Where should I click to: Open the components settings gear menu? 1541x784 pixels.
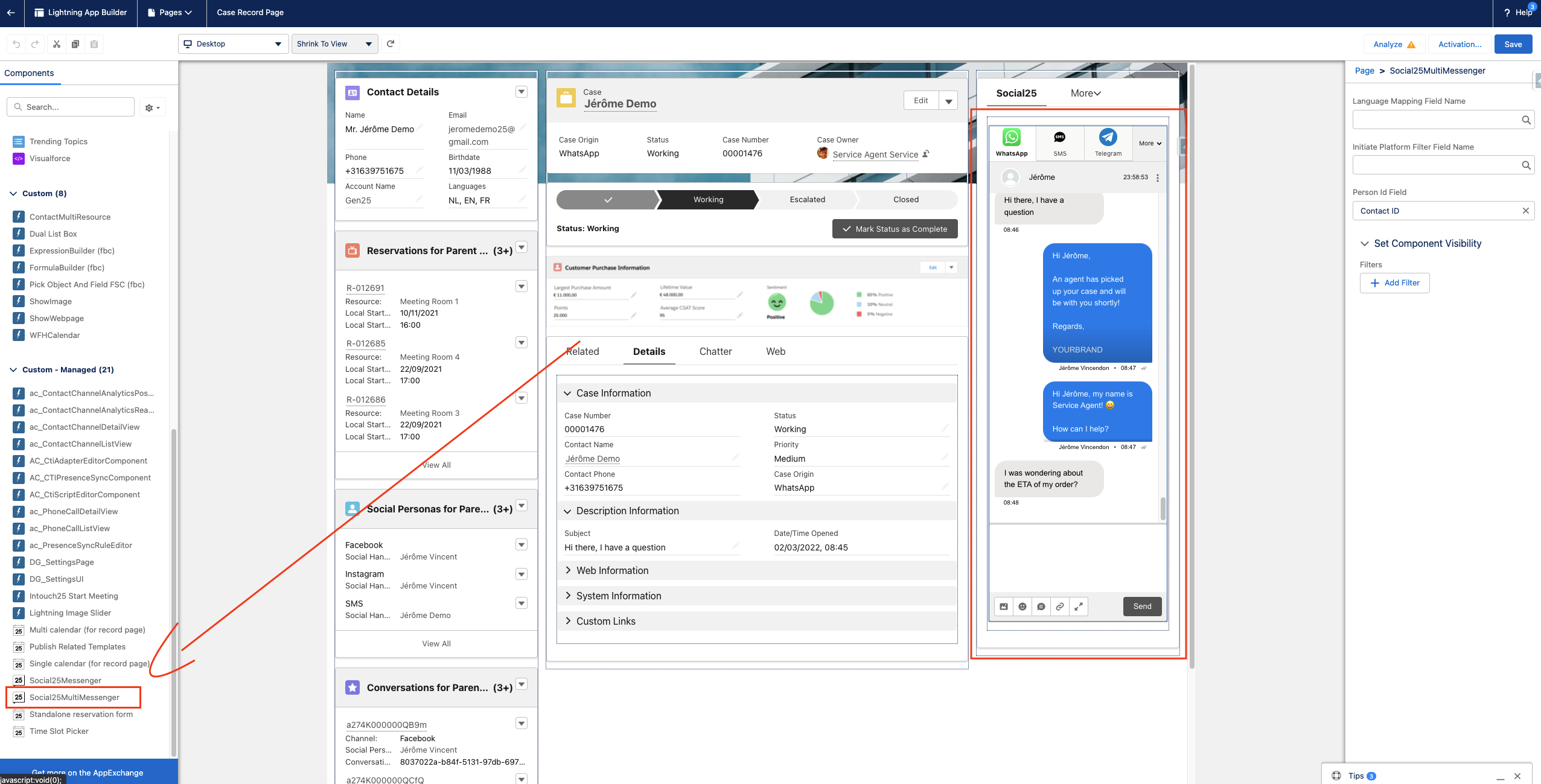coord(152,107)
